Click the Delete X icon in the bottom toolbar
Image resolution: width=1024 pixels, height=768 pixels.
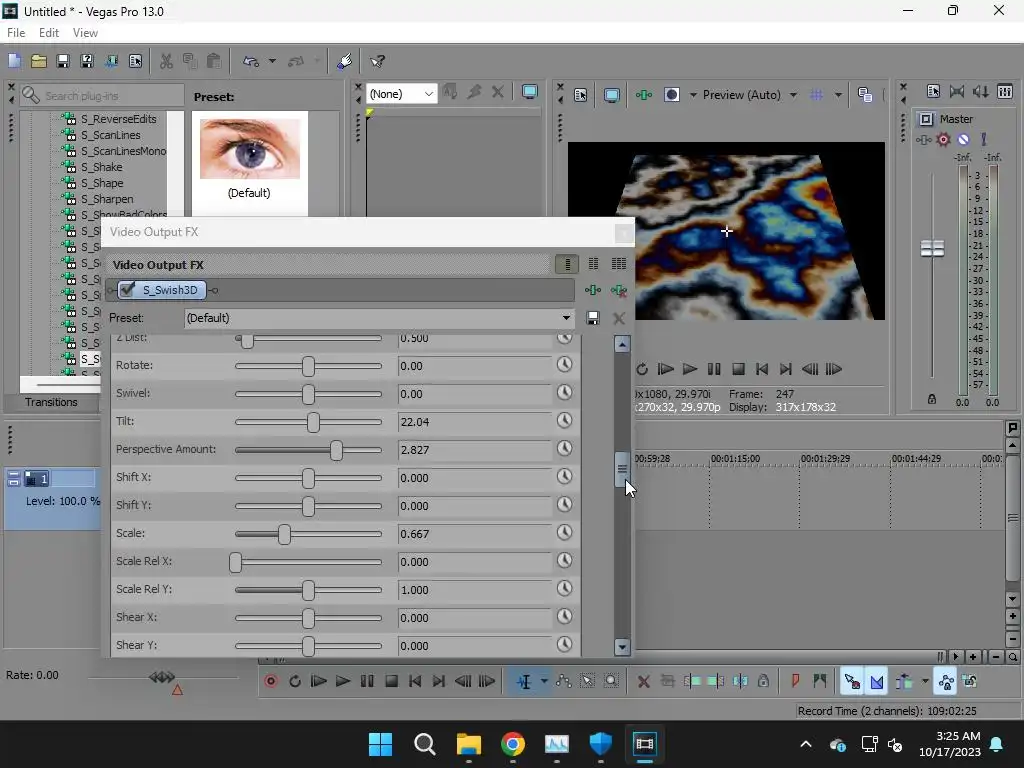[643, 681]
